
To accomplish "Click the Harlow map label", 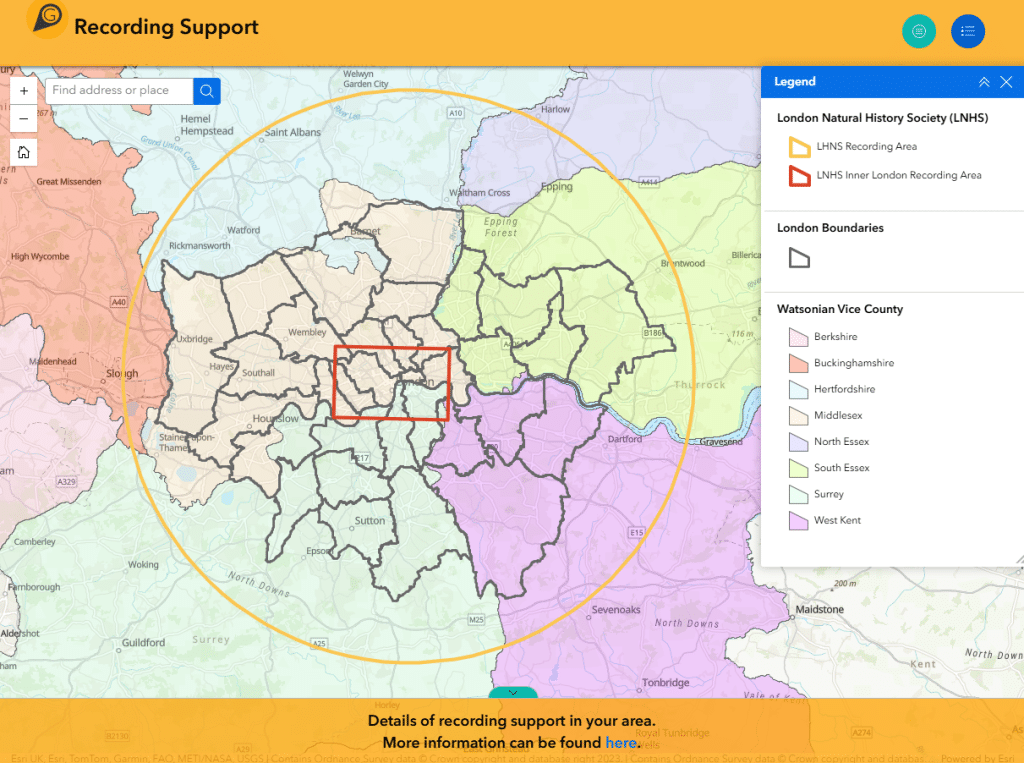I will pos(555,109).
